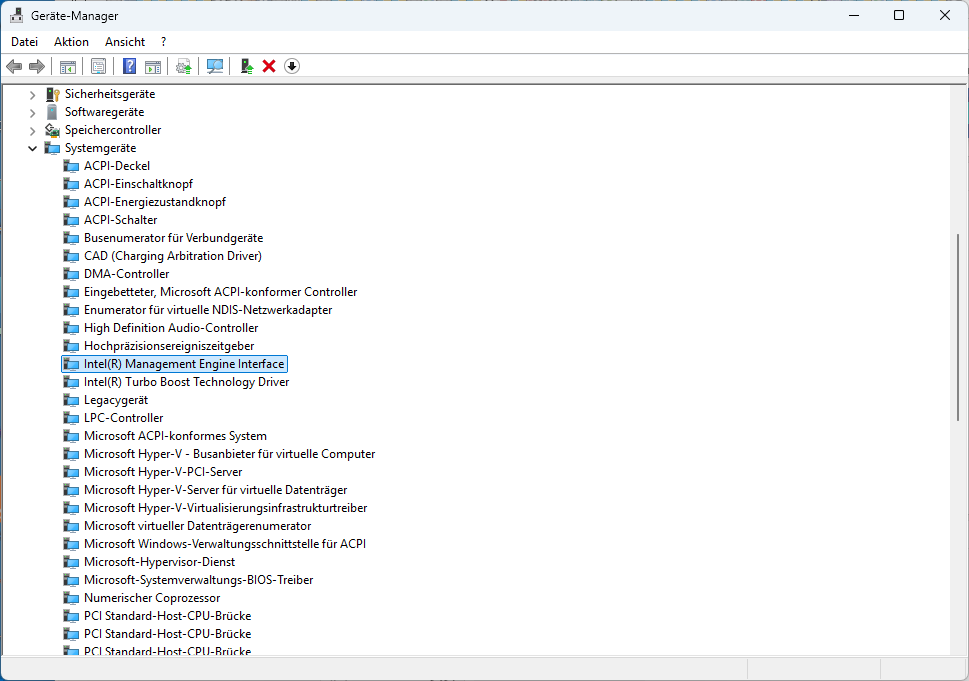Expand the Speichercontroller category
The height and width of the screenshot is (681, 969).
coord(33,129)
